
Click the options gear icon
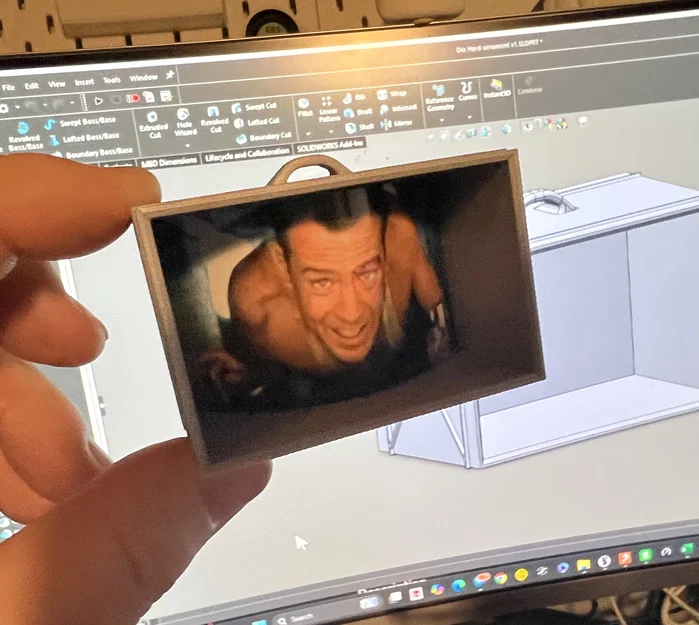[x=4, y=108]
